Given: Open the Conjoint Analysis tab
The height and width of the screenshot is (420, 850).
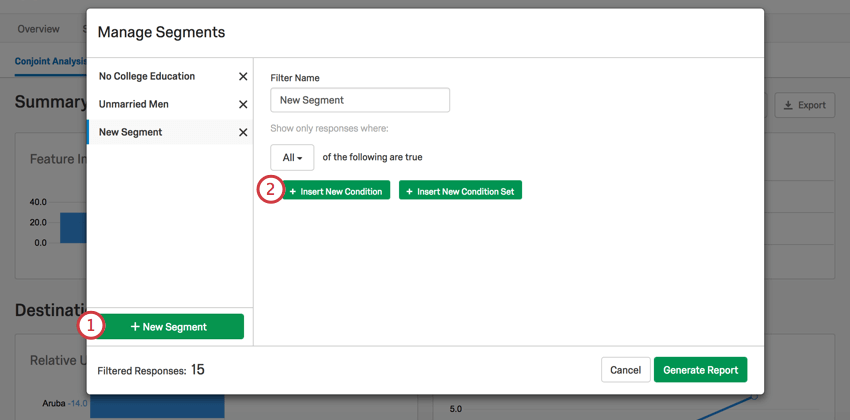Looking at the screenshot, I should [x=50, y=61].
